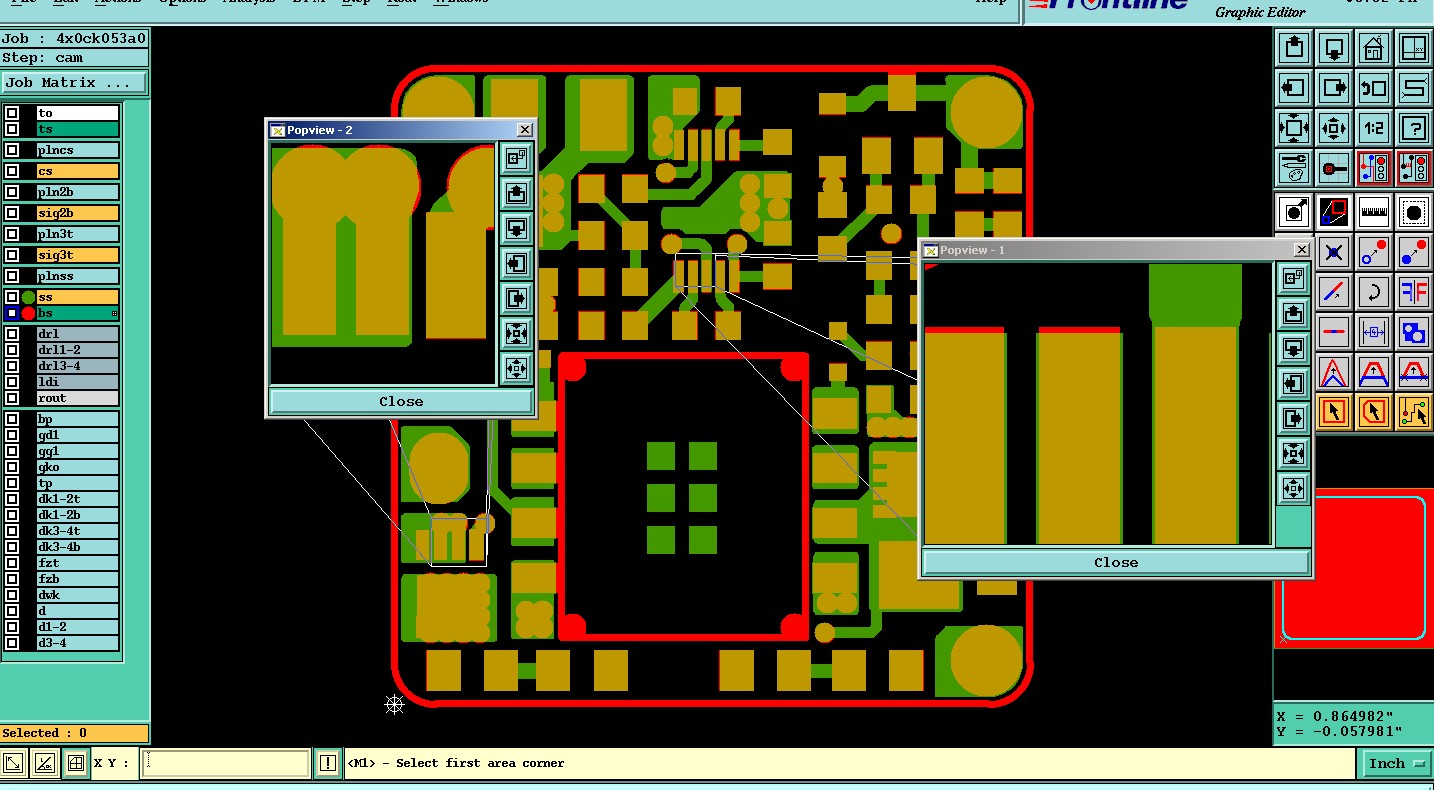
Task: Select the ldi layer name
Action: point(78,382)
